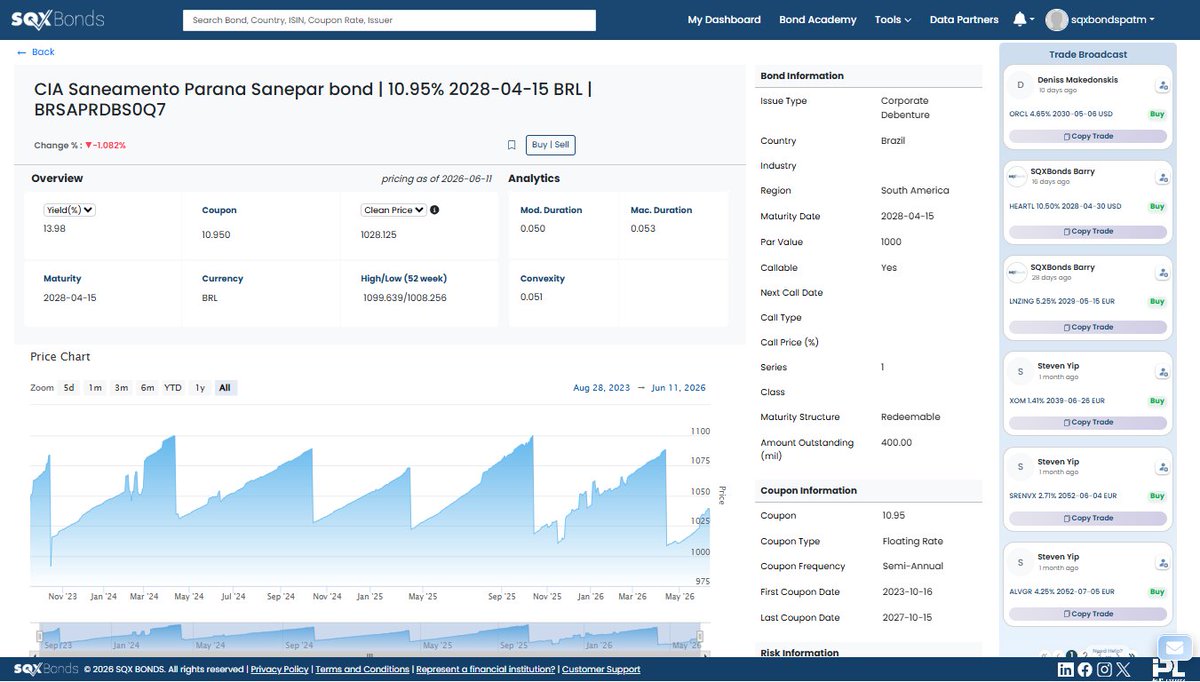
Task: Click Steven Yip avatar on SRENVX card
Action: pyautogui.click(x=1020, y=467)
